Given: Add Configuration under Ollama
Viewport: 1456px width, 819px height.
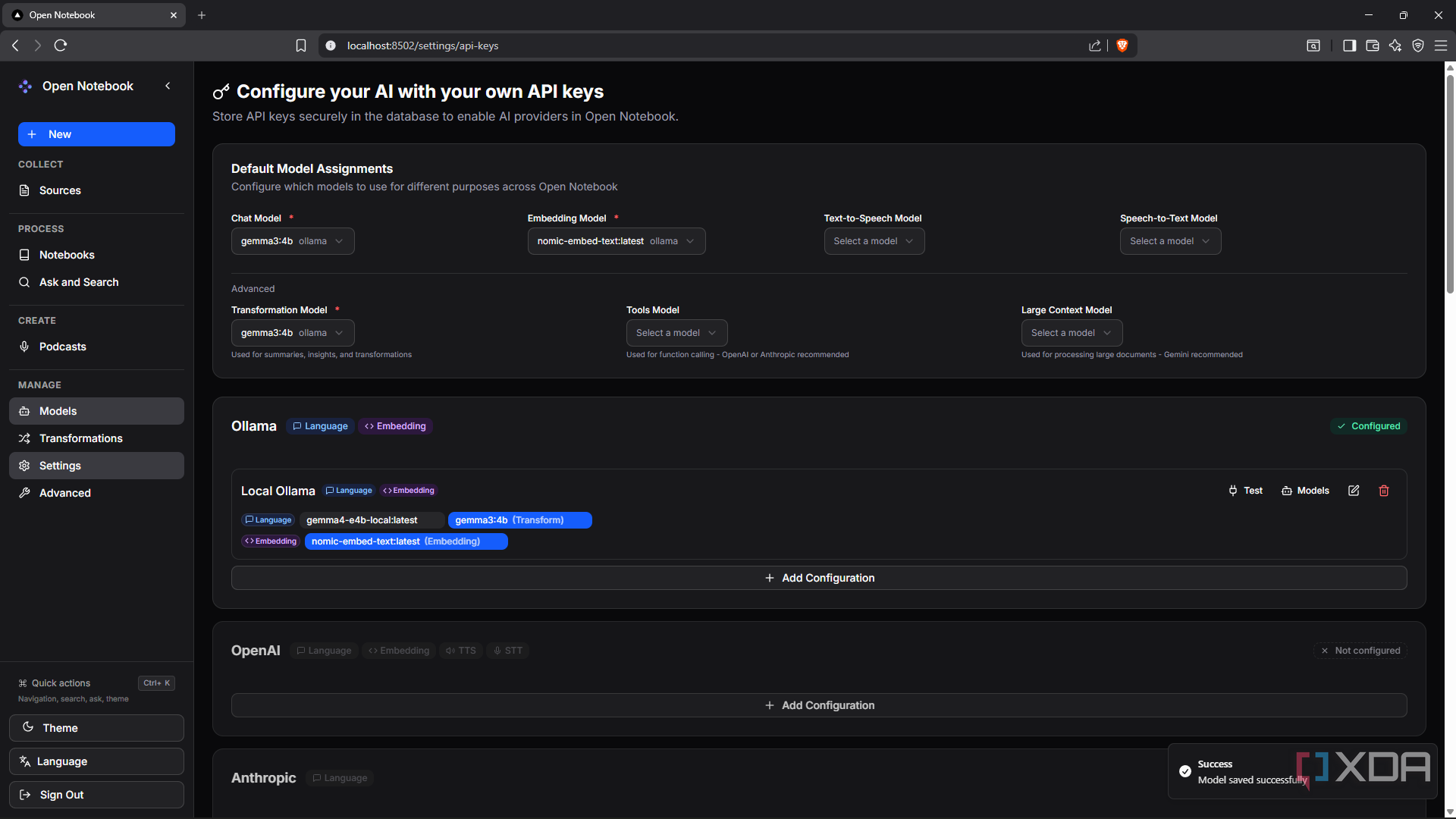Looking at the screenshot, I should click(x=819, y=578).
